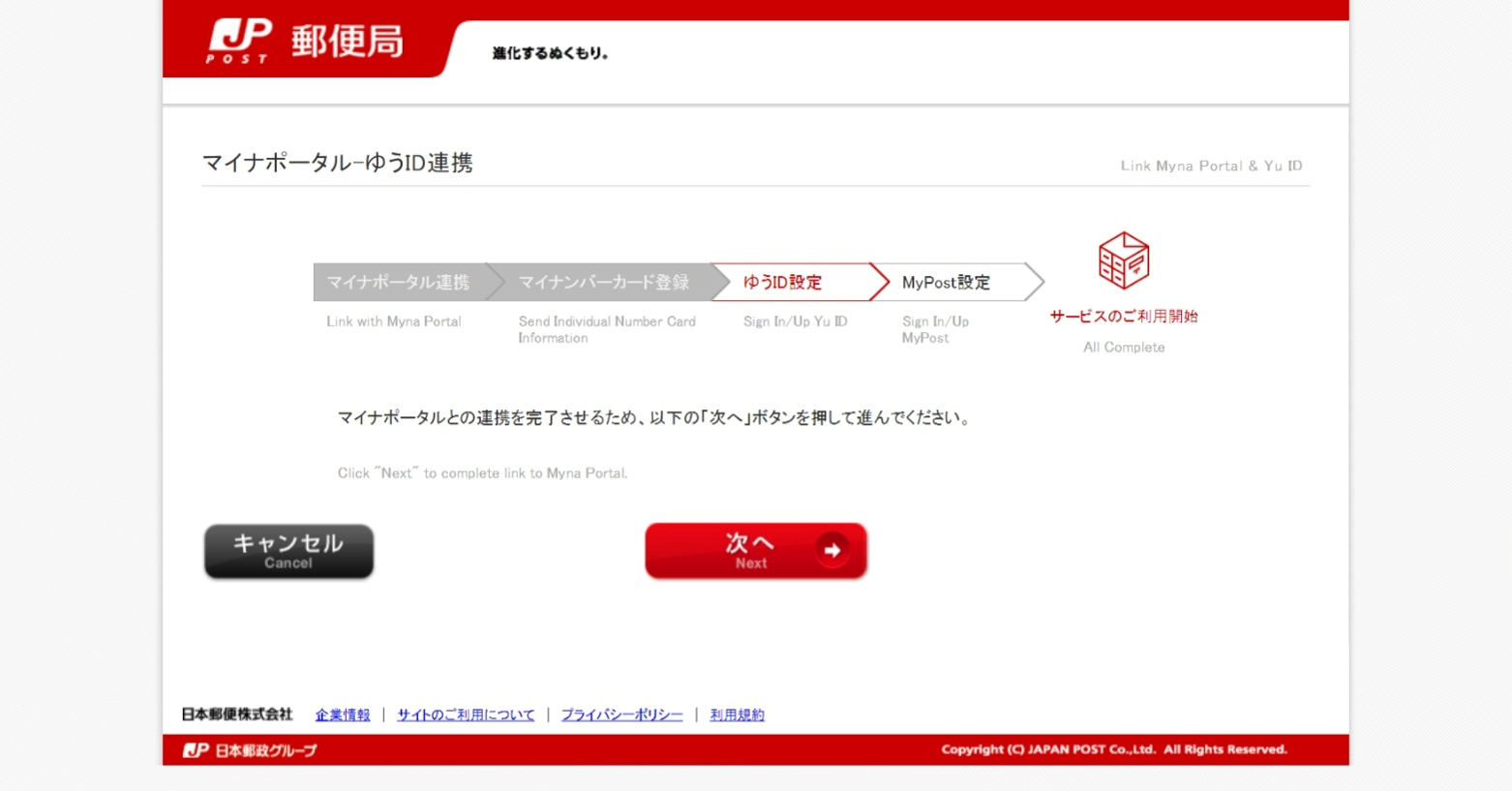
Task: Click the 'Link Myna Portal & Yu ID' text
Action: (x=1211, y=166)
